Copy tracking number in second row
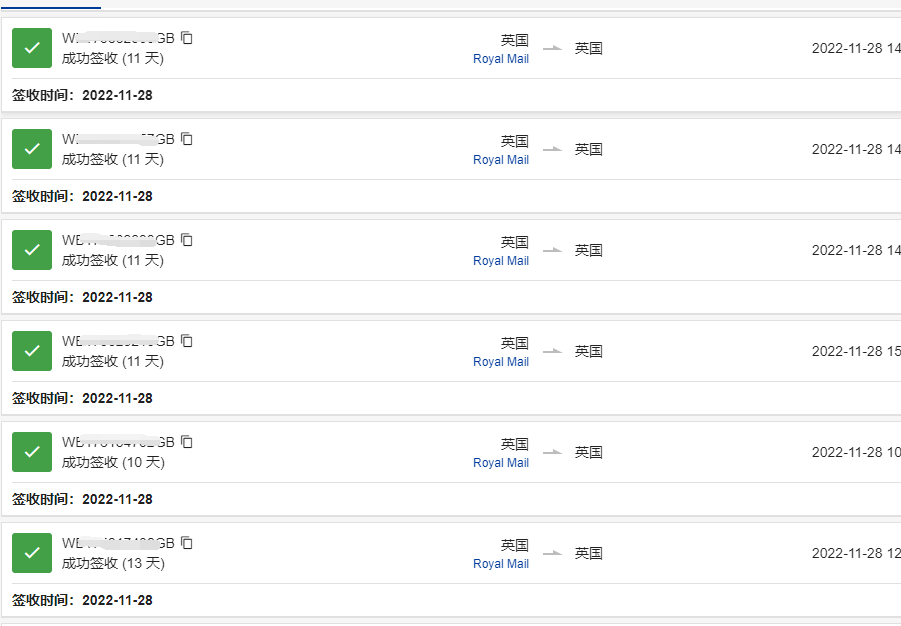This screenshot has width=901, height=626. coord(187,139)
